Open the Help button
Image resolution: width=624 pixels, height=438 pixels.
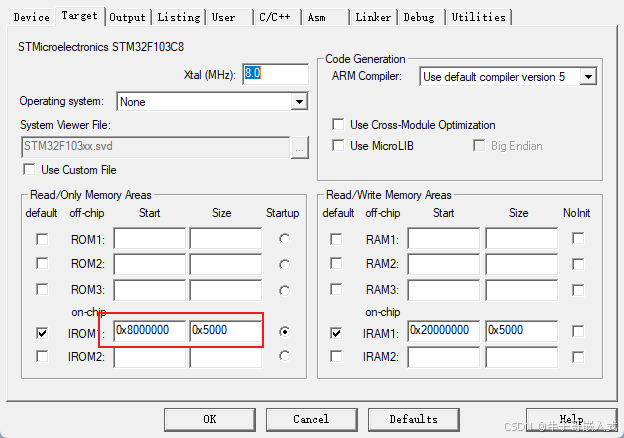571,419
